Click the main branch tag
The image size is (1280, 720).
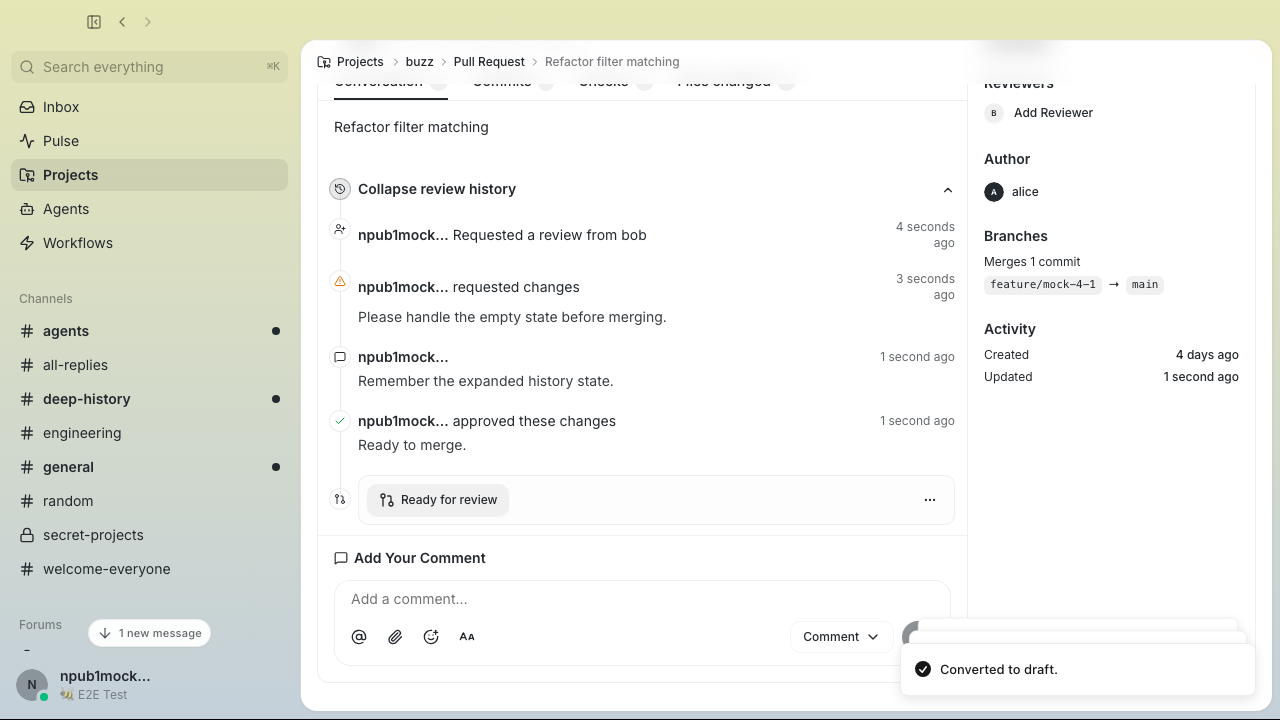click(x=1145, y=285)
